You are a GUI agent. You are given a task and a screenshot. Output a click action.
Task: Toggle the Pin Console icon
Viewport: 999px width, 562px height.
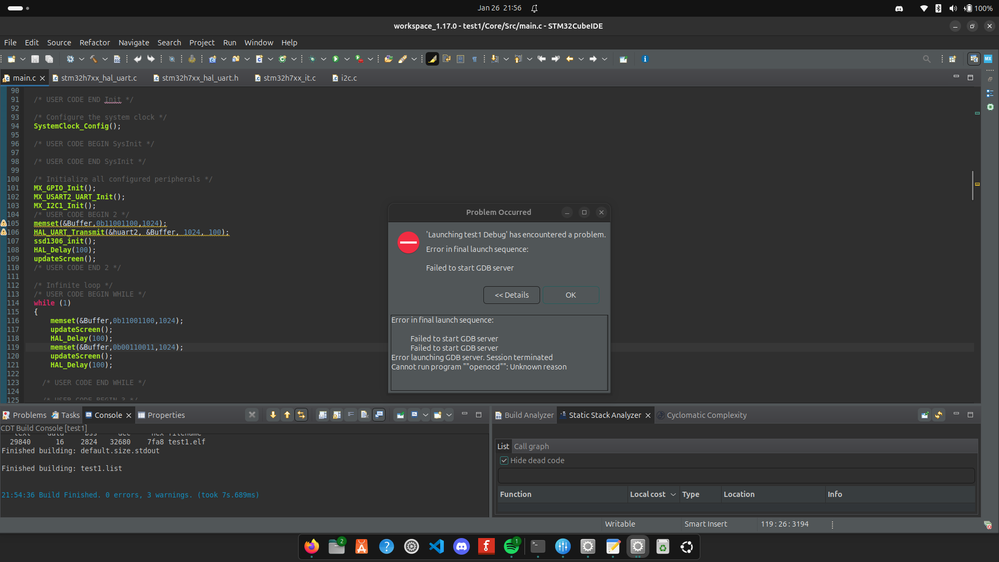pos(400,415)
